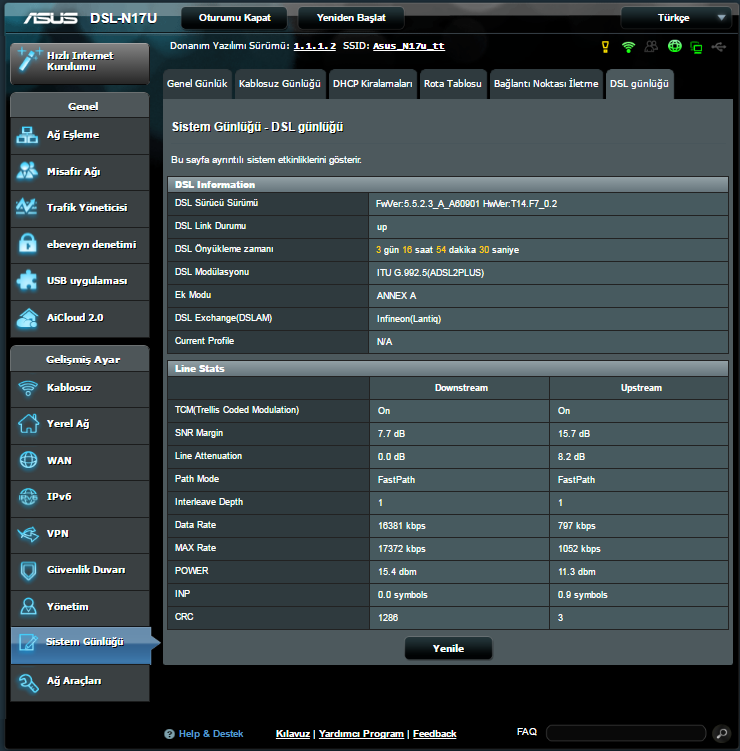This screenshot has height=751, width=740.
Task: Click the Trafik Yöneticisi traffic icon
Action: pos(26,207)
